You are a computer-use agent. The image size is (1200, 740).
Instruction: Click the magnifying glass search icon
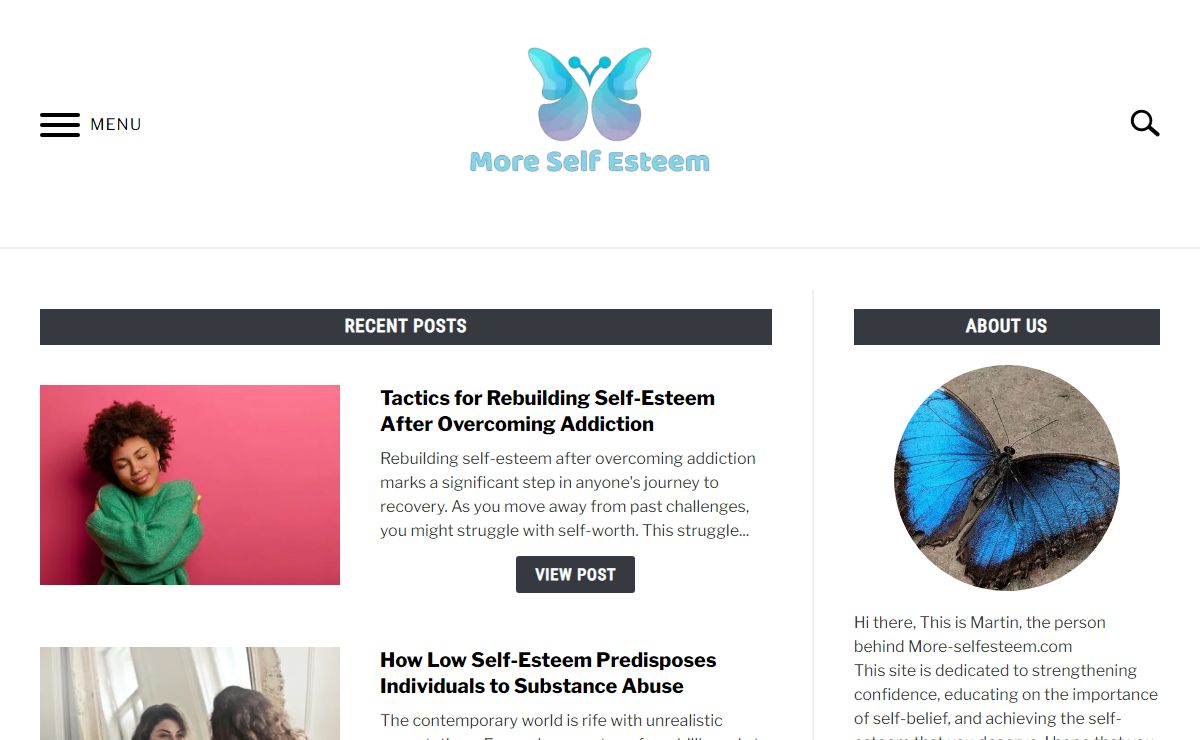pyautogui.click(x=1145, y=124)
